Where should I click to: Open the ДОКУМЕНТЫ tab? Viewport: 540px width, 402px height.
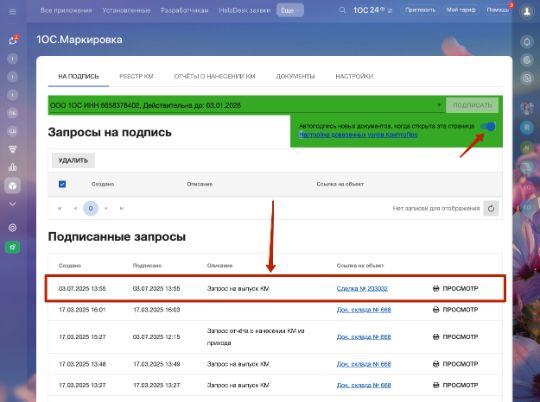tap(295, 76)
